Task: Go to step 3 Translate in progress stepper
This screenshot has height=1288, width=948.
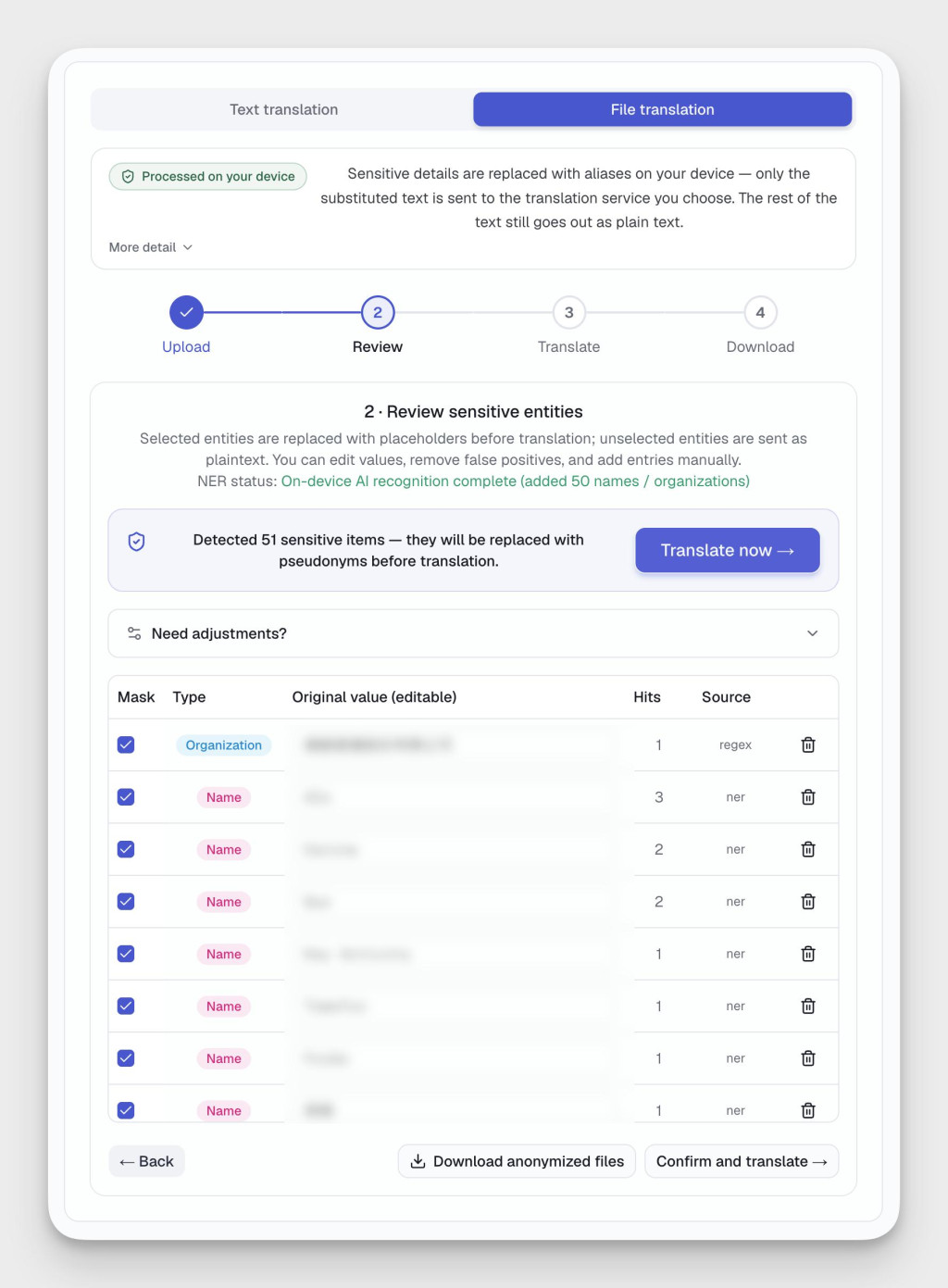Action: [x=568, y=313]
